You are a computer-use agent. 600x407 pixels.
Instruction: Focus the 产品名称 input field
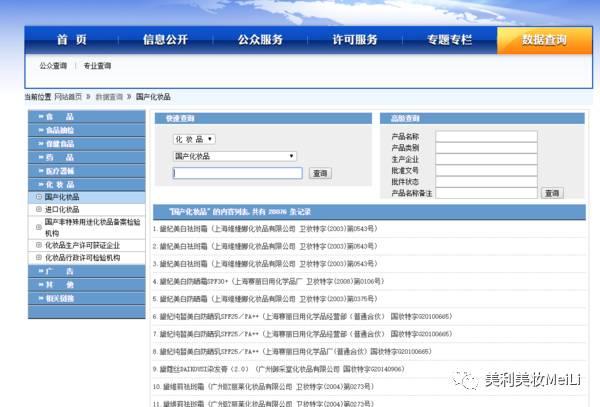tap(486, 137)
